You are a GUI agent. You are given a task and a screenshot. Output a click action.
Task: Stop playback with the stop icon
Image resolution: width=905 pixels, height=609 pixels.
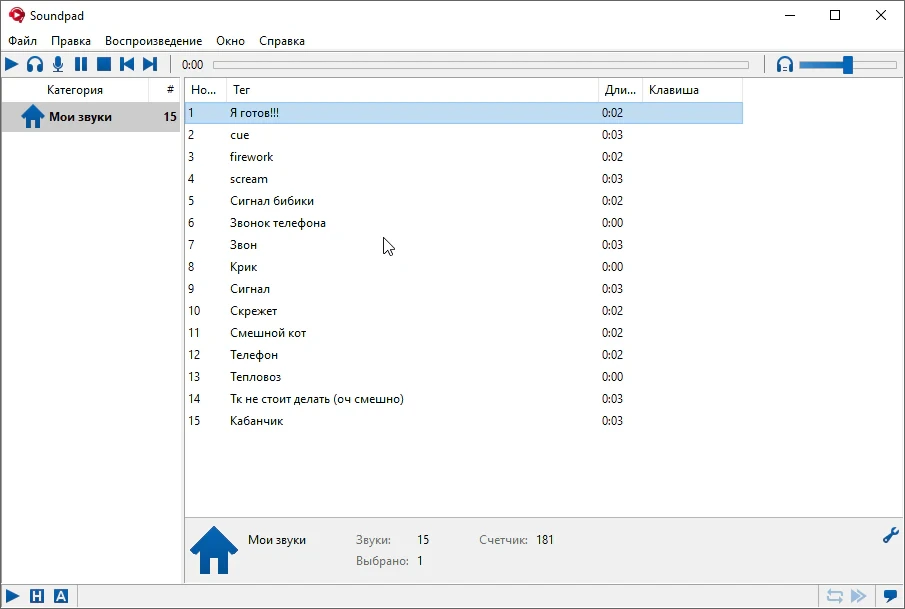pyautogui.click(x=104, y=64)
